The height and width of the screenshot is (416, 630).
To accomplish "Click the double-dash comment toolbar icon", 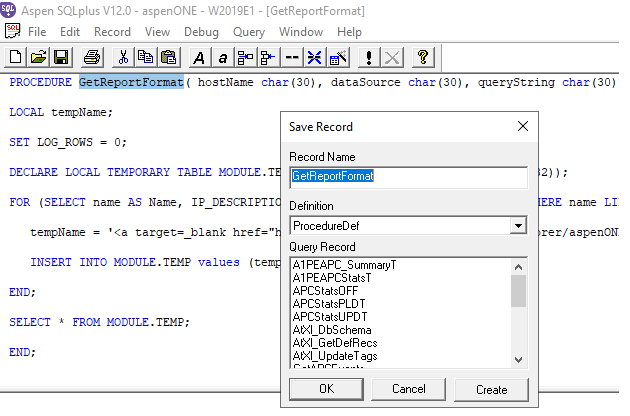I will click(x=292, y=57).
